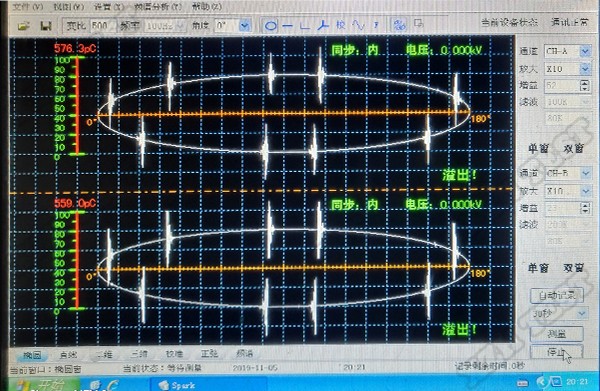Click the 自动记录 button
Image resolution: width=600 pixels, height=391 pixels.
pos(557,295)
